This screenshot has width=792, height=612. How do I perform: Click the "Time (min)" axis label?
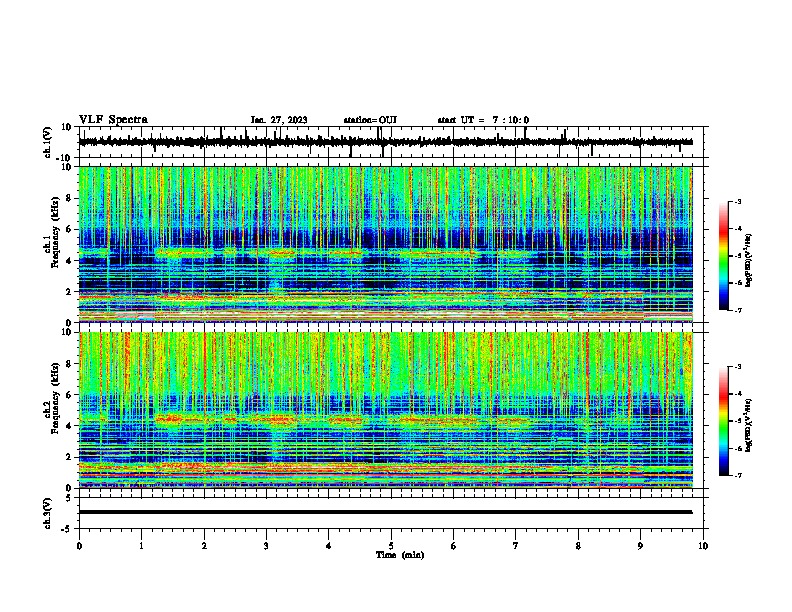[x=400, y=555]
